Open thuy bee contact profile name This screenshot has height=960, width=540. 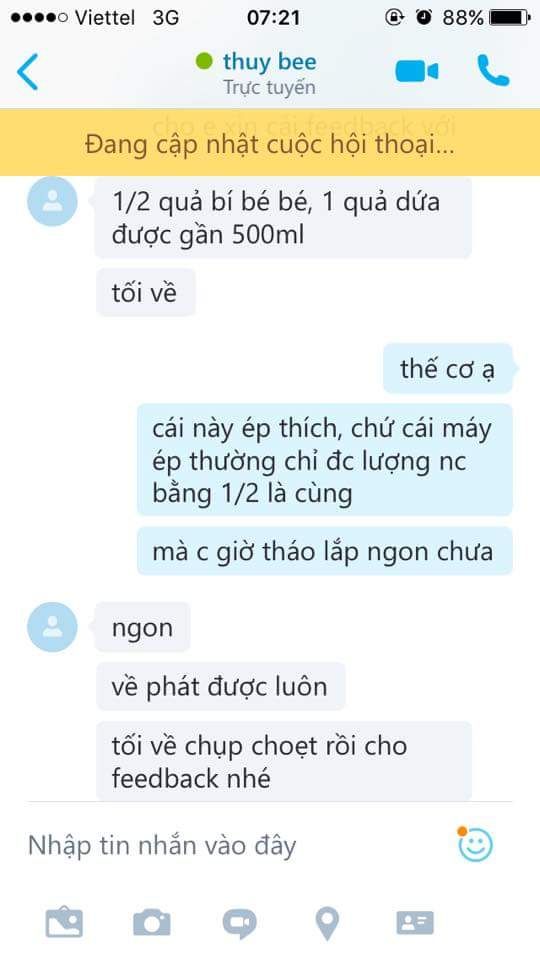[x=269, y=61]
